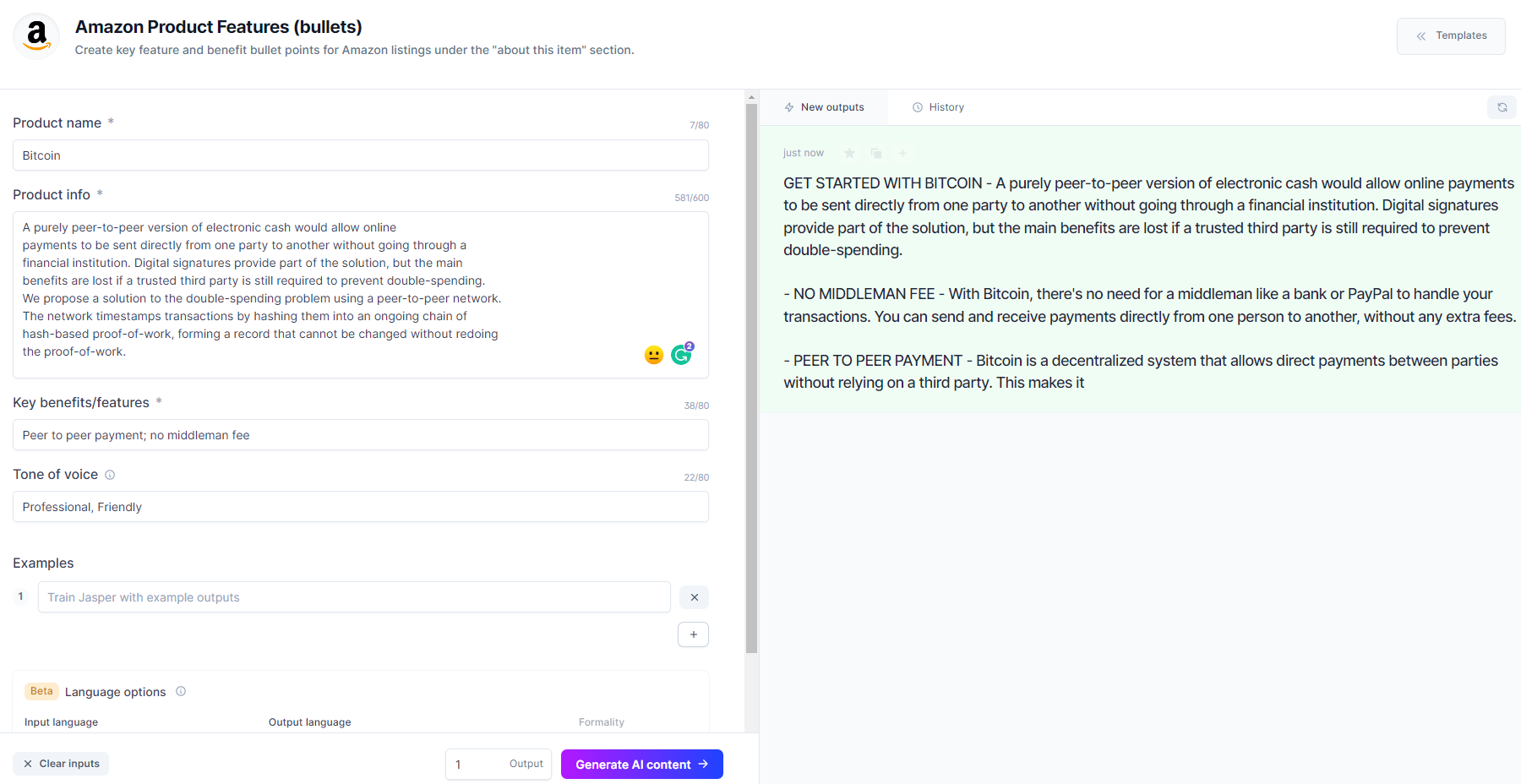
Task: Click the form panel vertical scrollbar
Action: [x=751, y=378]
